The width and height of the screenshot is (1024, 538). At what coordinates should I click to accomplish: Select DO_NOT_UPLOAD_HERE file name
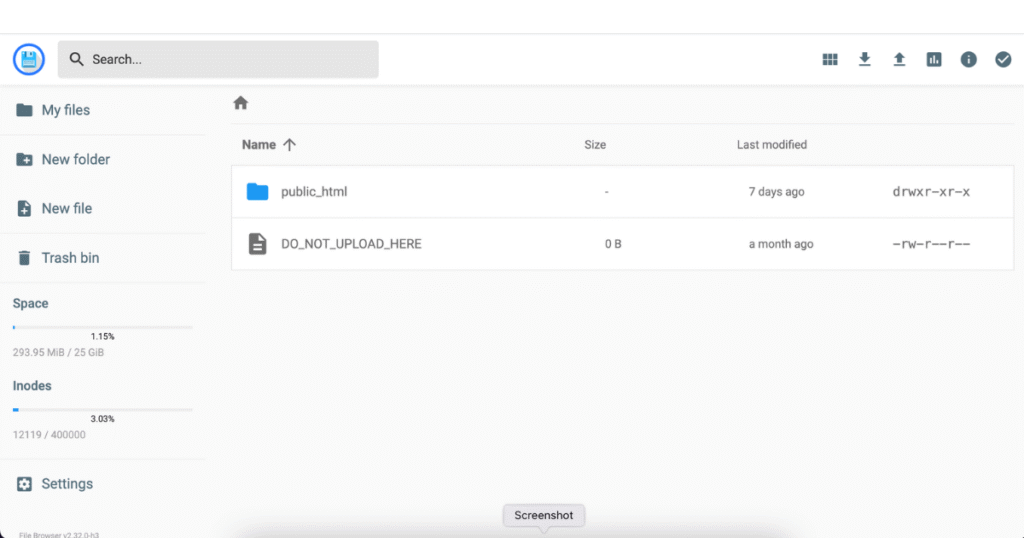351,244
